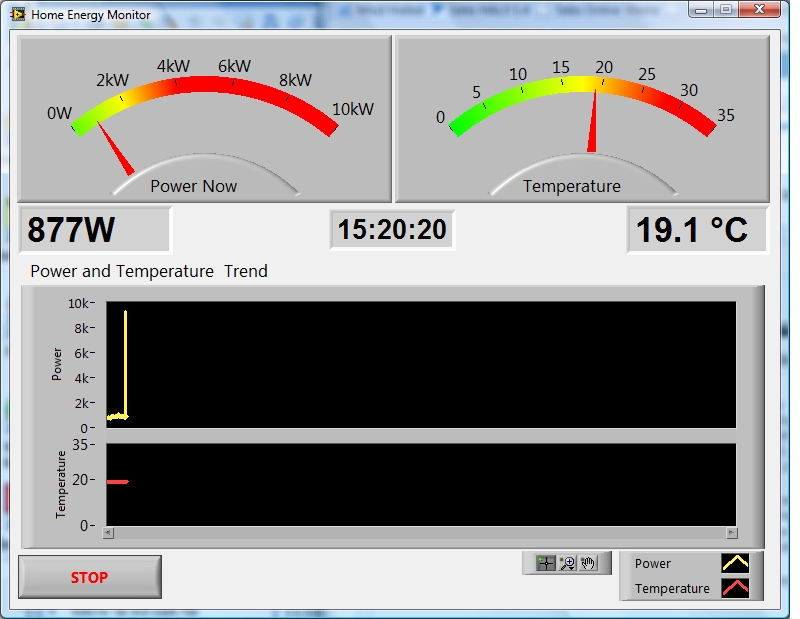The height and width of the screenshot is (619, 800).
Task: Maximize the Home Energy Monitor window
Action: pos(726,9)
